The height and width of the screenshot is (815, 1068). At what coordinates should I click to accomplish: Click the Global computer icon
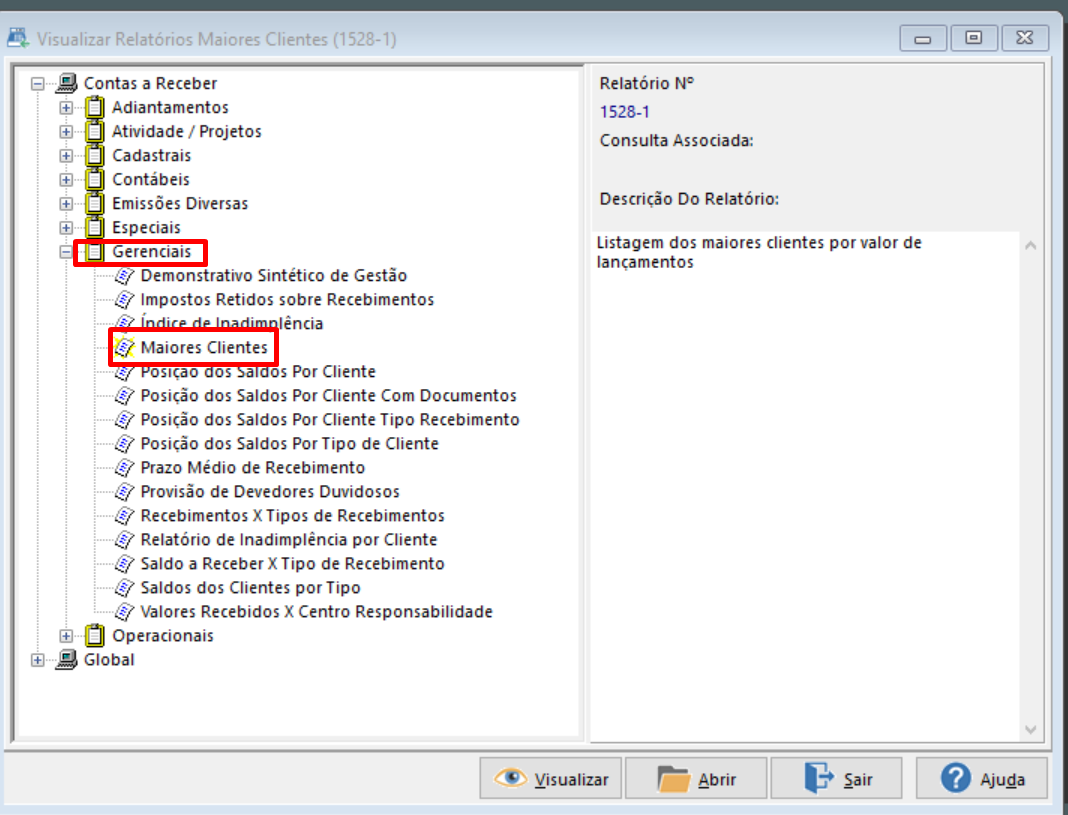(x=67, y=659)
